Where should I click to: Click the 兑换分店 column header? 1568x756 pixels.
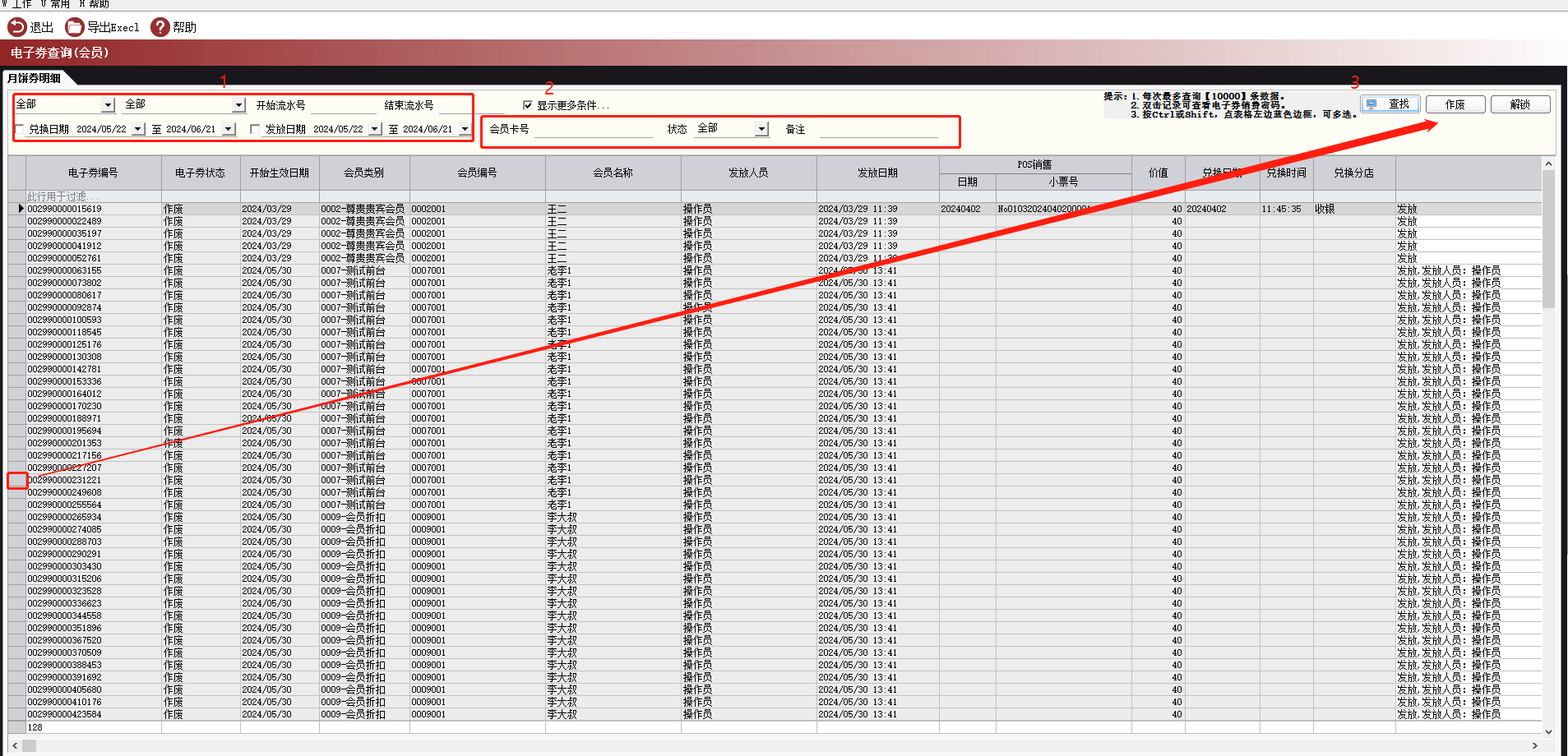(x=1353, y=173)
